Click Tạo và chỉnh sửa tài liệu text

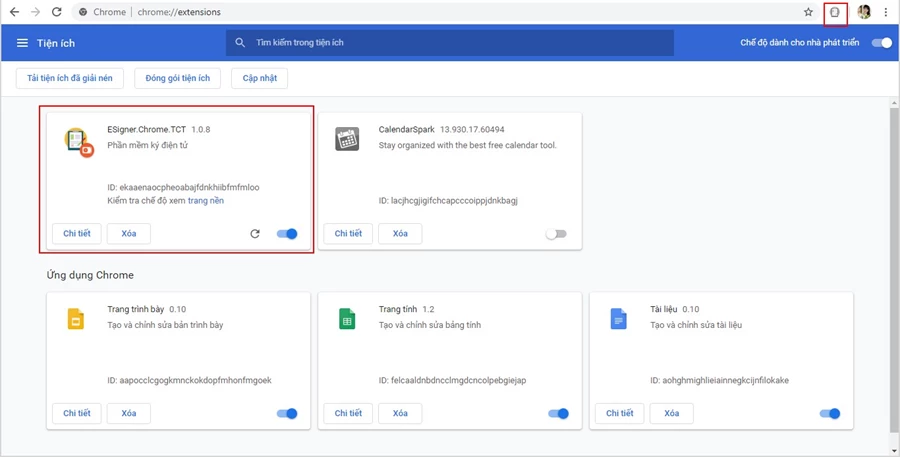(x=696, y=325)
